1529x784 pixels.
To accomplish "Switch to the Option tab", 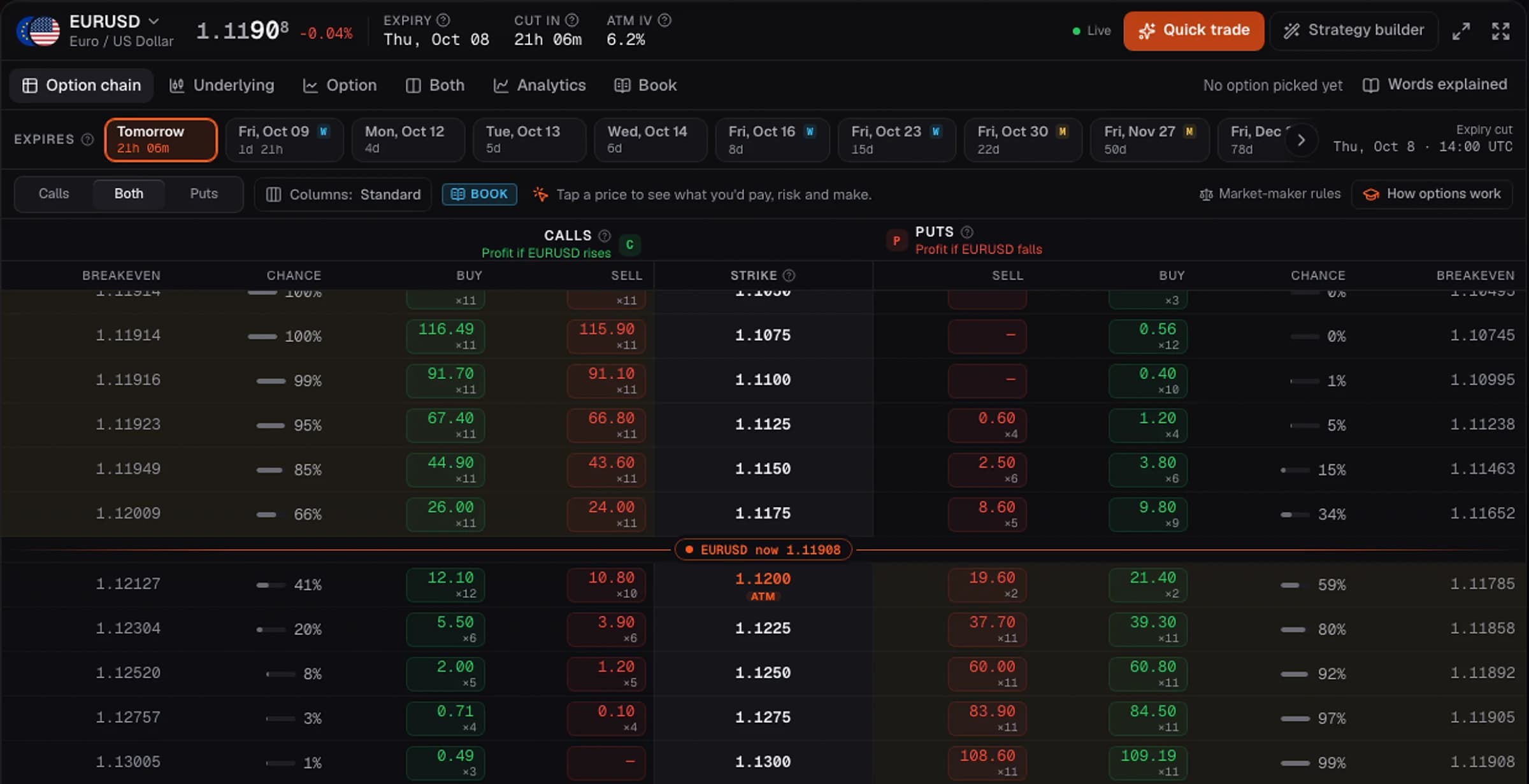I will [340, 85].
